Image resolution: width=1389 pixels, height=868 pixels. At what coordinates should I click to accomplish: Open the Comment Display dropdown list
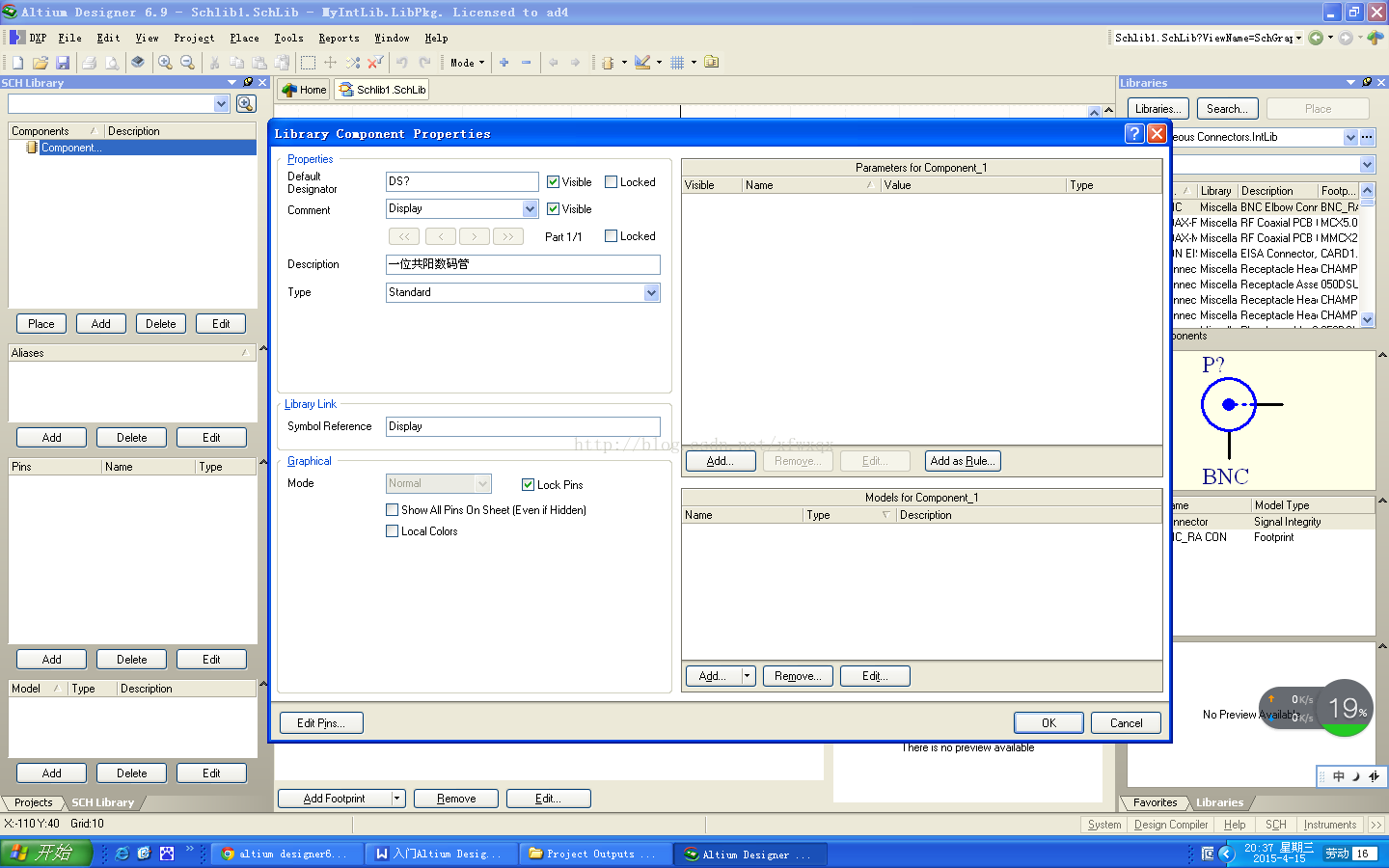coord(530,209)
